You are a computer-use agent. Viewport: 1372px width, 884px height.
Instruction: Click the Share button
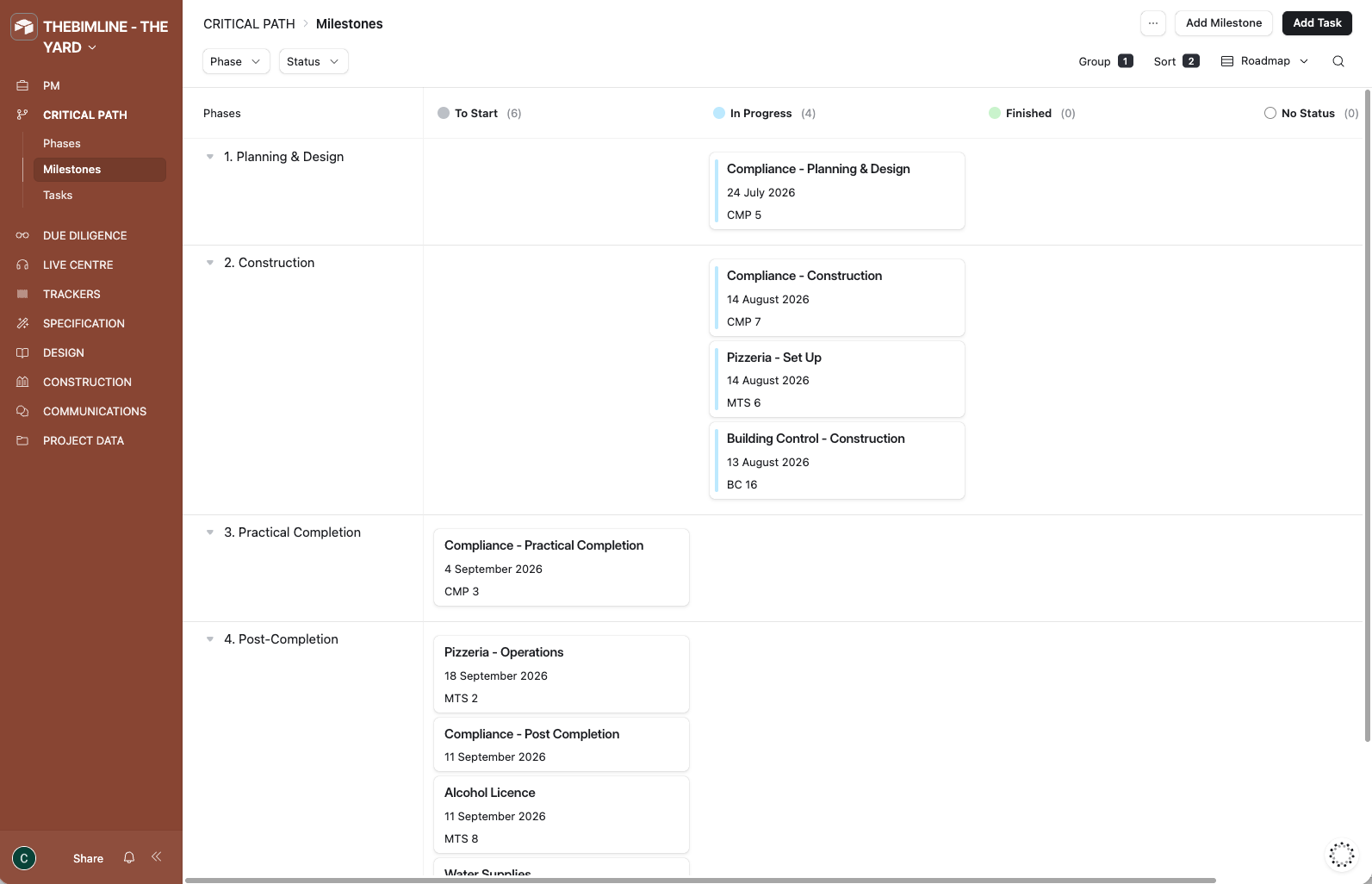pyautogui.click(x=88, y=858)
